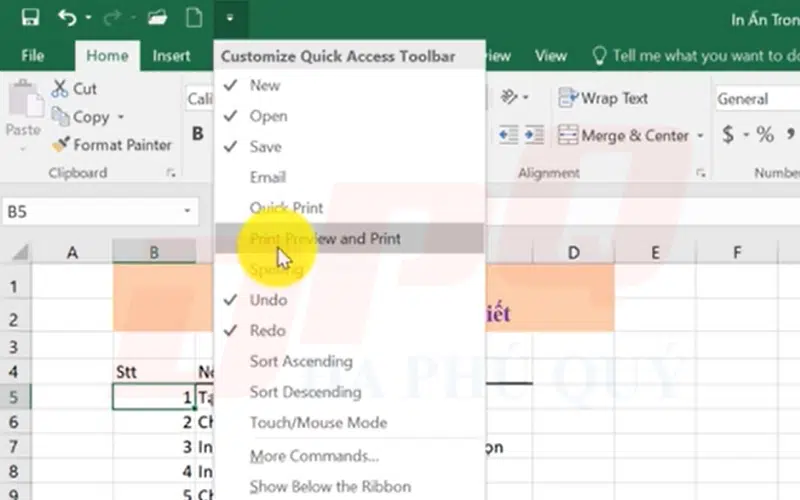
Task: Expand the Copy options arrow
Action: [121, 117]
